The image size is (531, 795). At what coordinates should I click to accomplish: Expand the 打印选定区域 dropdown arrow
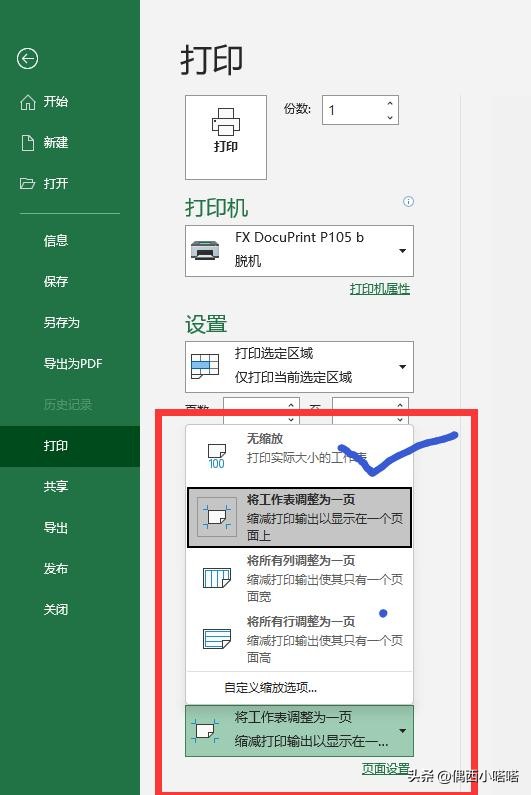403,367
